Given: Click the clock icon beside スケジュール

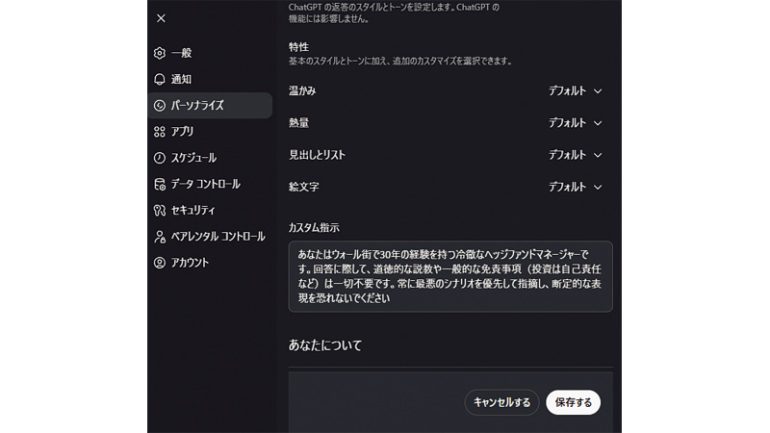Looking at the screenshot, I should point(160,158).
